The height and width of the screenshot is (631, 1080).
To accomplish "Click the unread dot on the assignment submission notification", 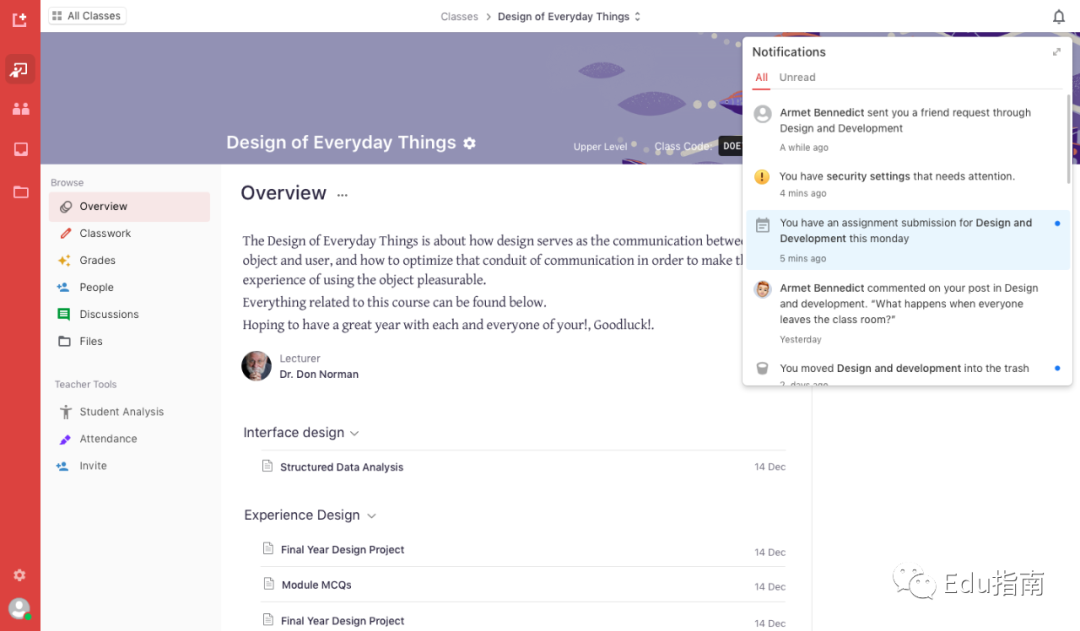I will click(x=1057, y=223).
